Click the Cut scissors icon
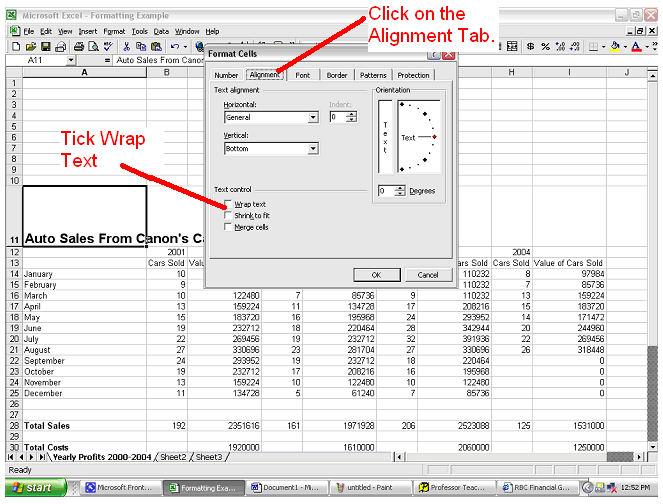 click(127, 46)
